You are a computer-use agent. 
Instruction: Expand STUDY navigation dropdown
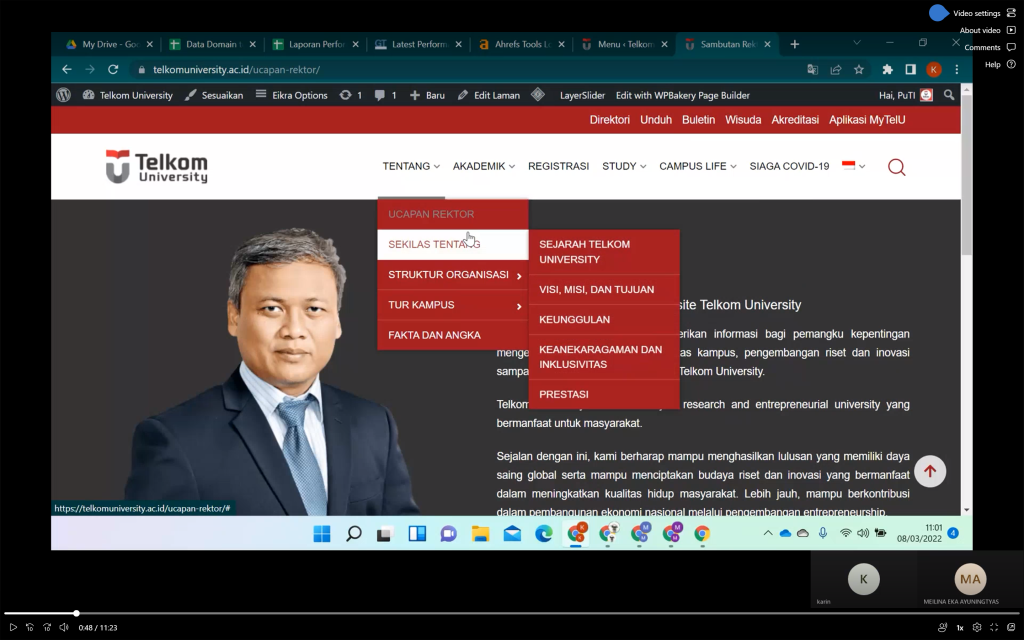pyautogui.click(x=624, y=167)
